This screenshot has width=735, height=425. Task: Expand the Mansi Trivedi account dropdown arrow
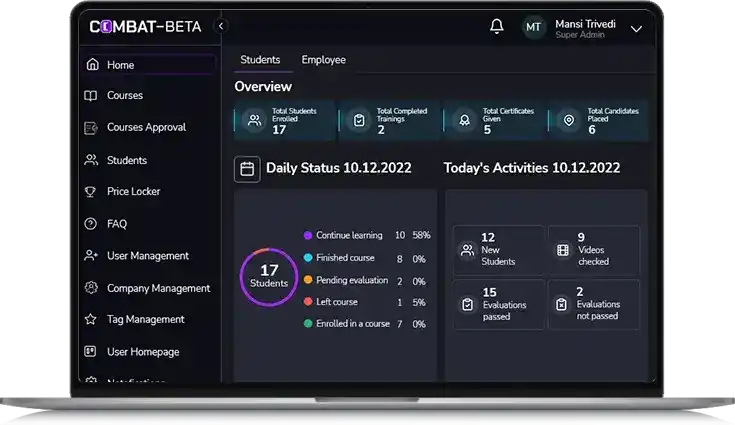[x=636, y=29]
